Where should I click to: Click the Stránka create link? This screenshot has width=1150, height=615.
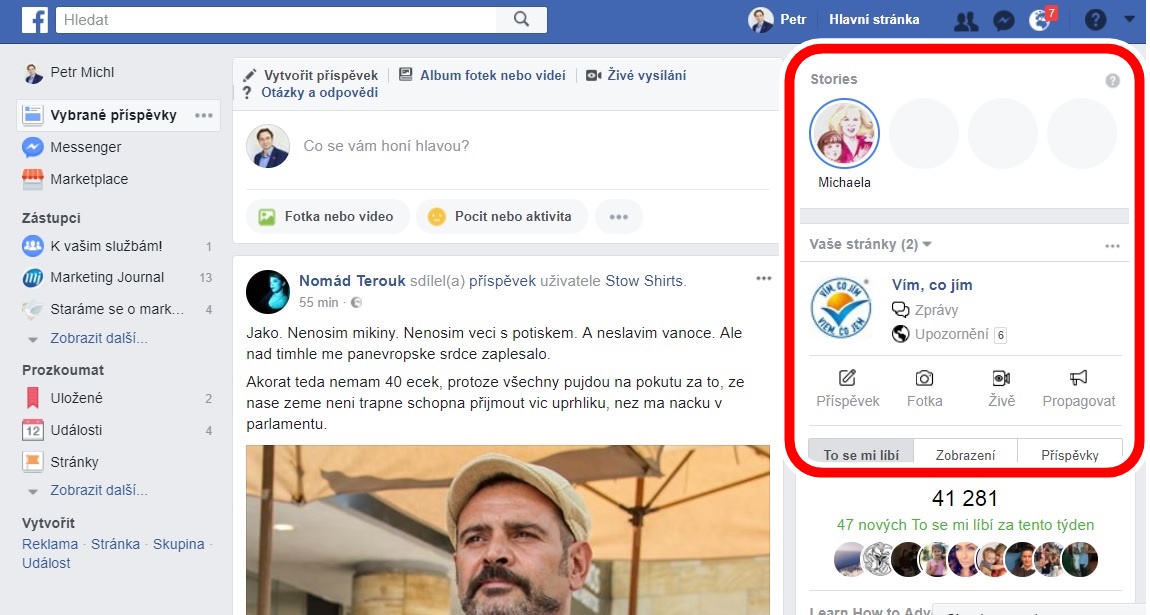[x=115, y=545]
